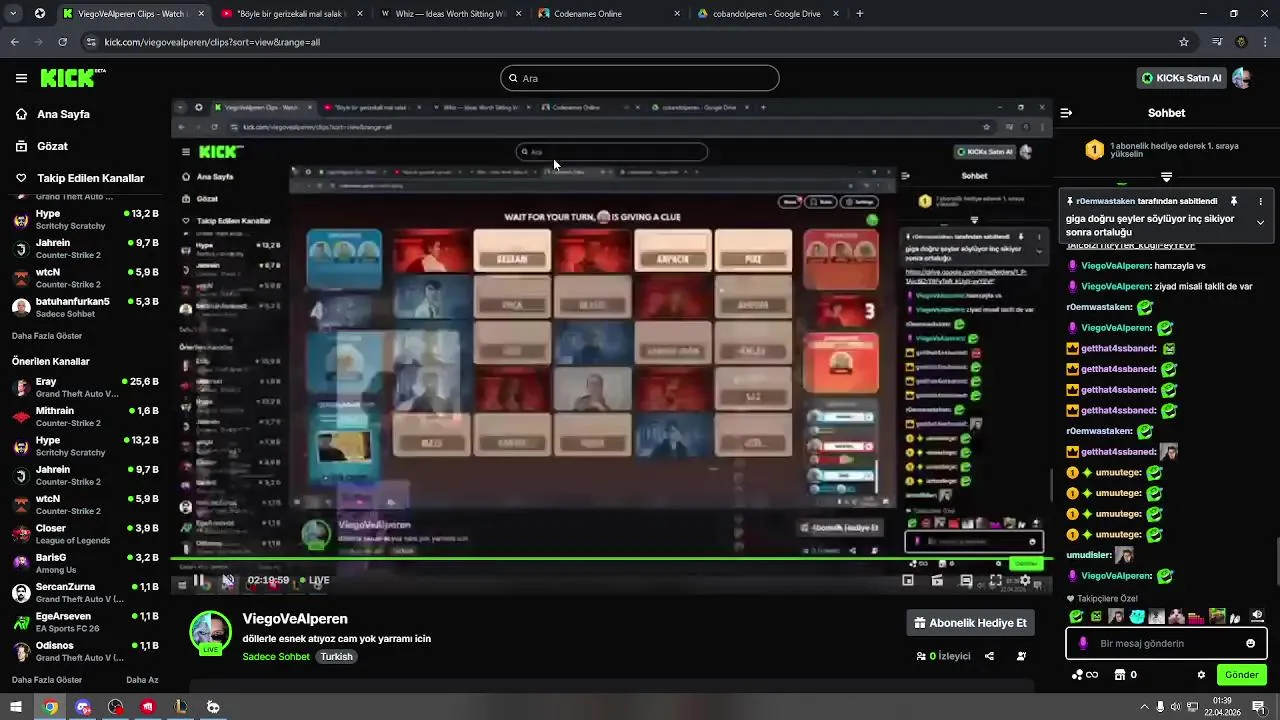The image size is (1280, 720).
Task: Insert the first green follower emote
Action: (x=1076, y=616)
